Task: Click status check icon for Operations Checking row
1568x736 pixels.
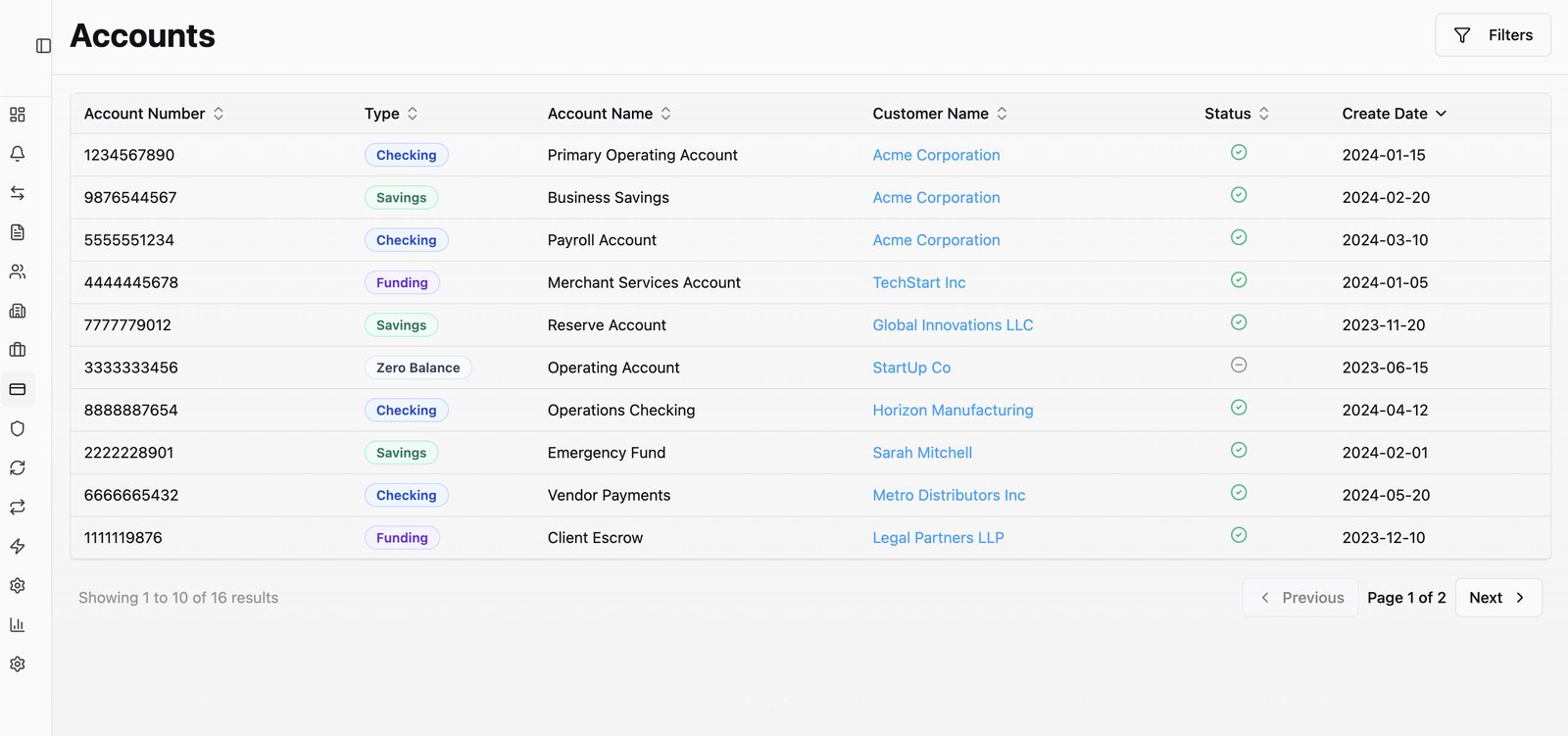Action: pos(1239,408)
